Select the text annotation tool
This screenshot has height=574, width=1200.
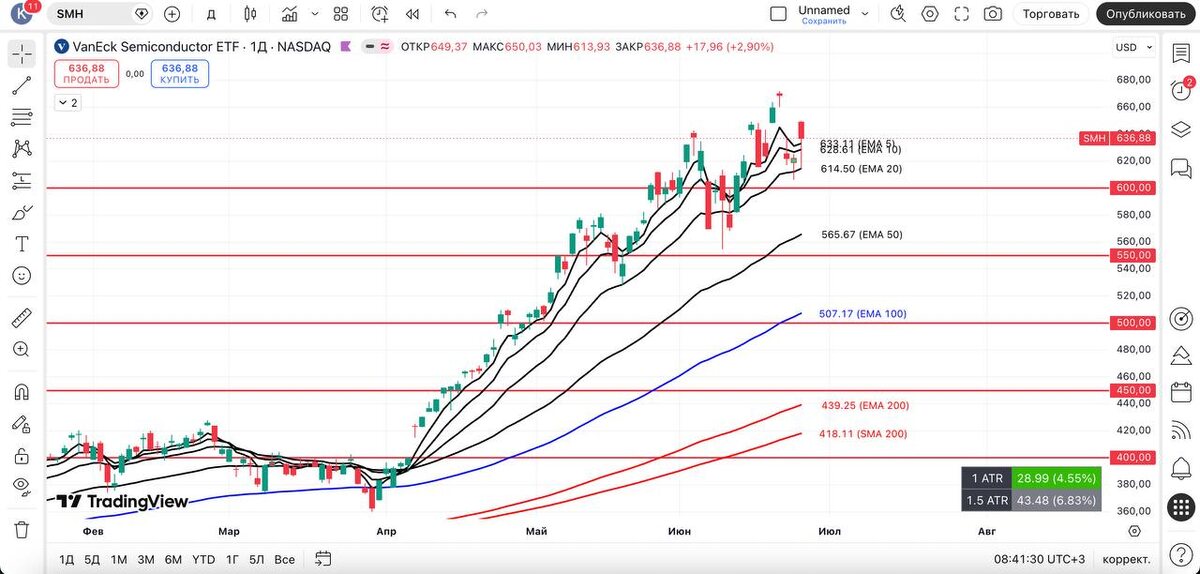[x=22, y=244]
